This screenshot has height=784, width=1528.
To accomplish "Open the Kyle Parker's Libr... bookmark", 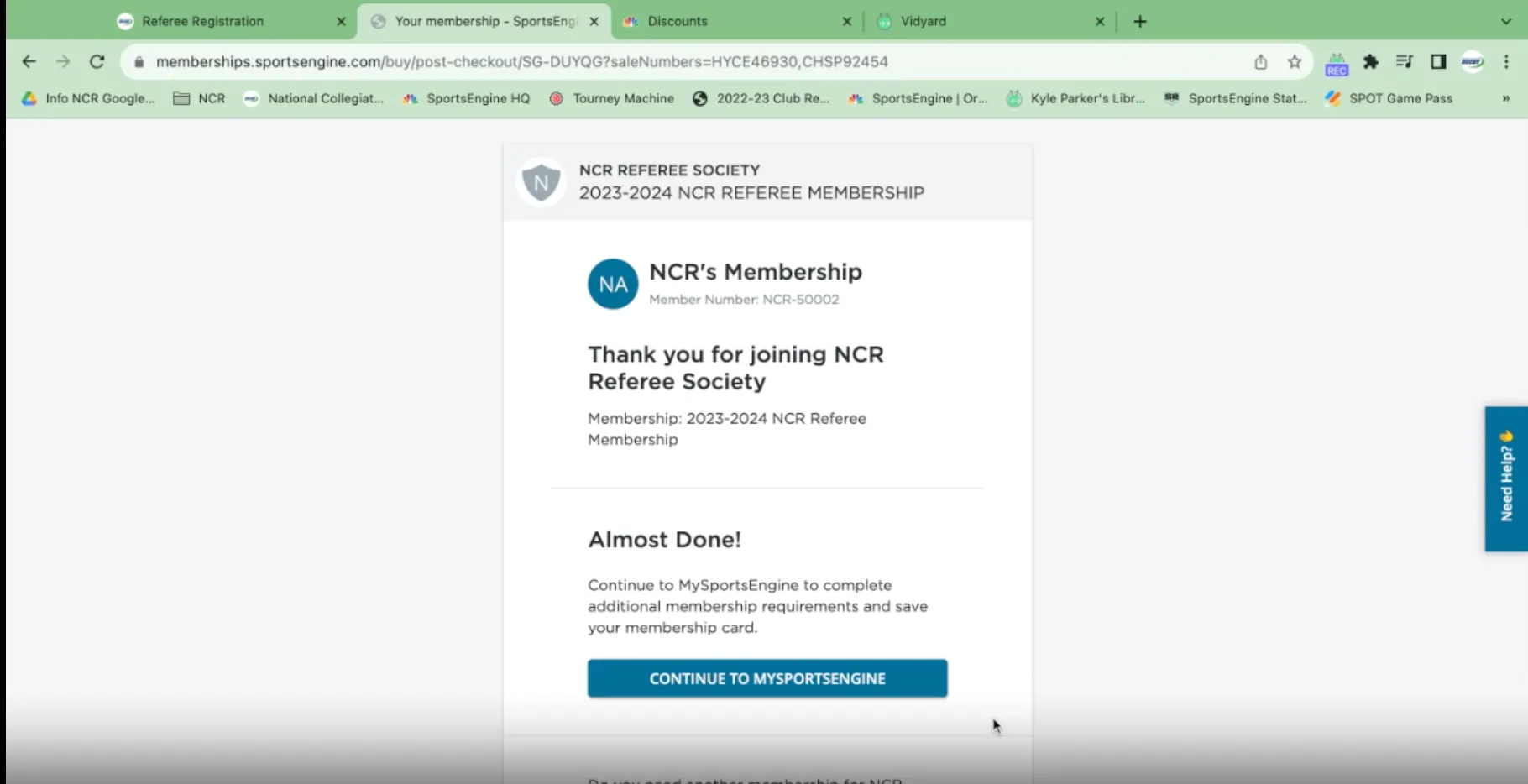I will pyautogui.click(x=1075, y=98).
